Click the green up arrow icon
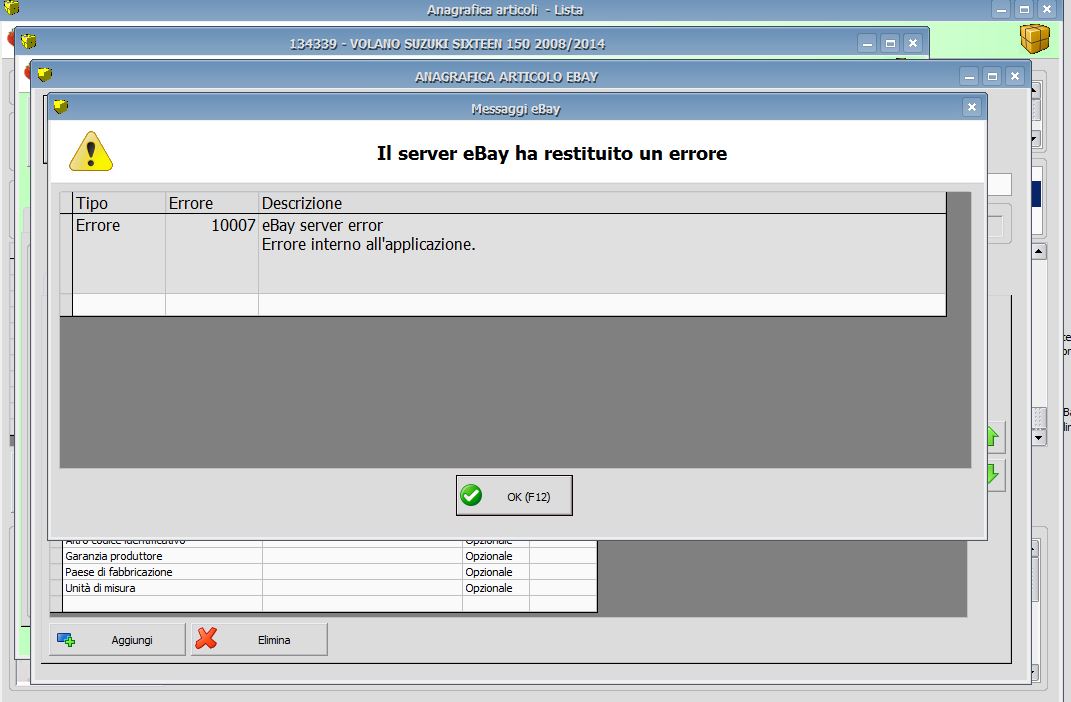This screenshot has height=702, width=1071. click(994, 436)
